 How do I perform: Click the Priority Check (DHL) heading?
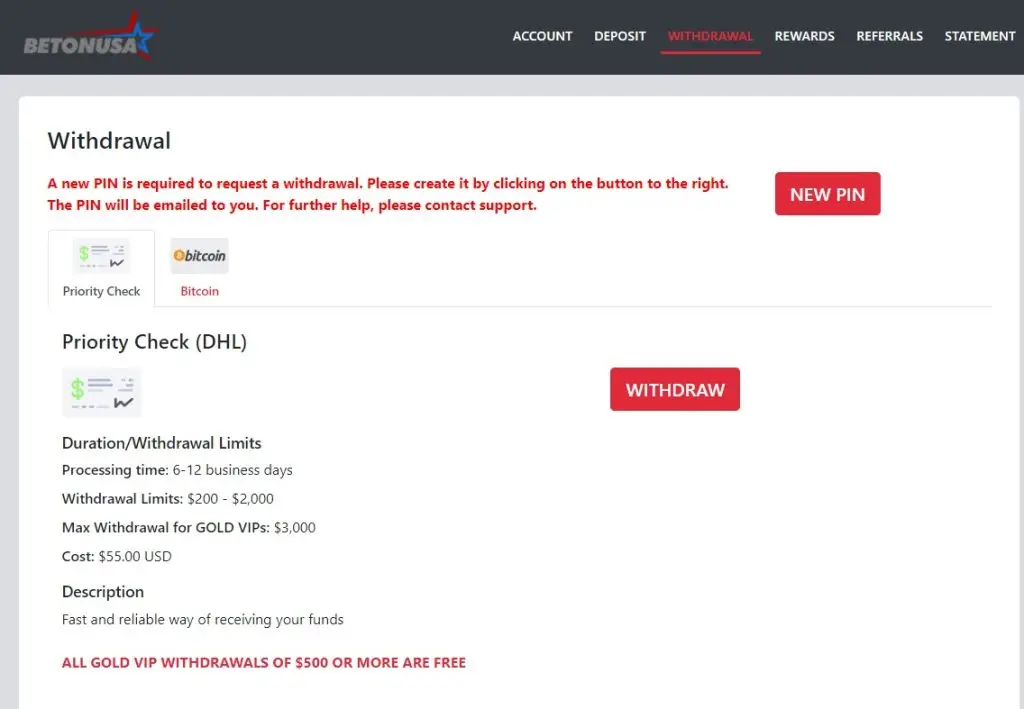pyautogui.click(x=154, y=342)
